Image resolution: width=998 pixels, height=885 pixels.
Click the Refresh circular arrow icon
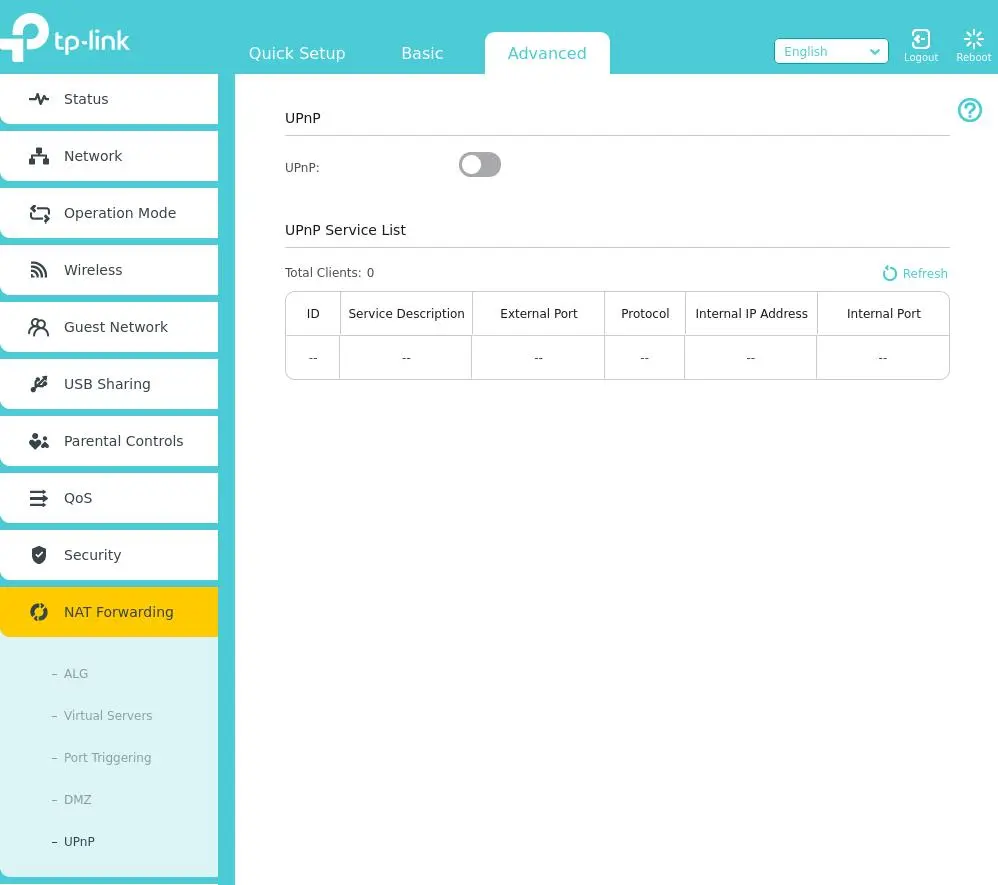pyautogui.click(x=889, y=273)
